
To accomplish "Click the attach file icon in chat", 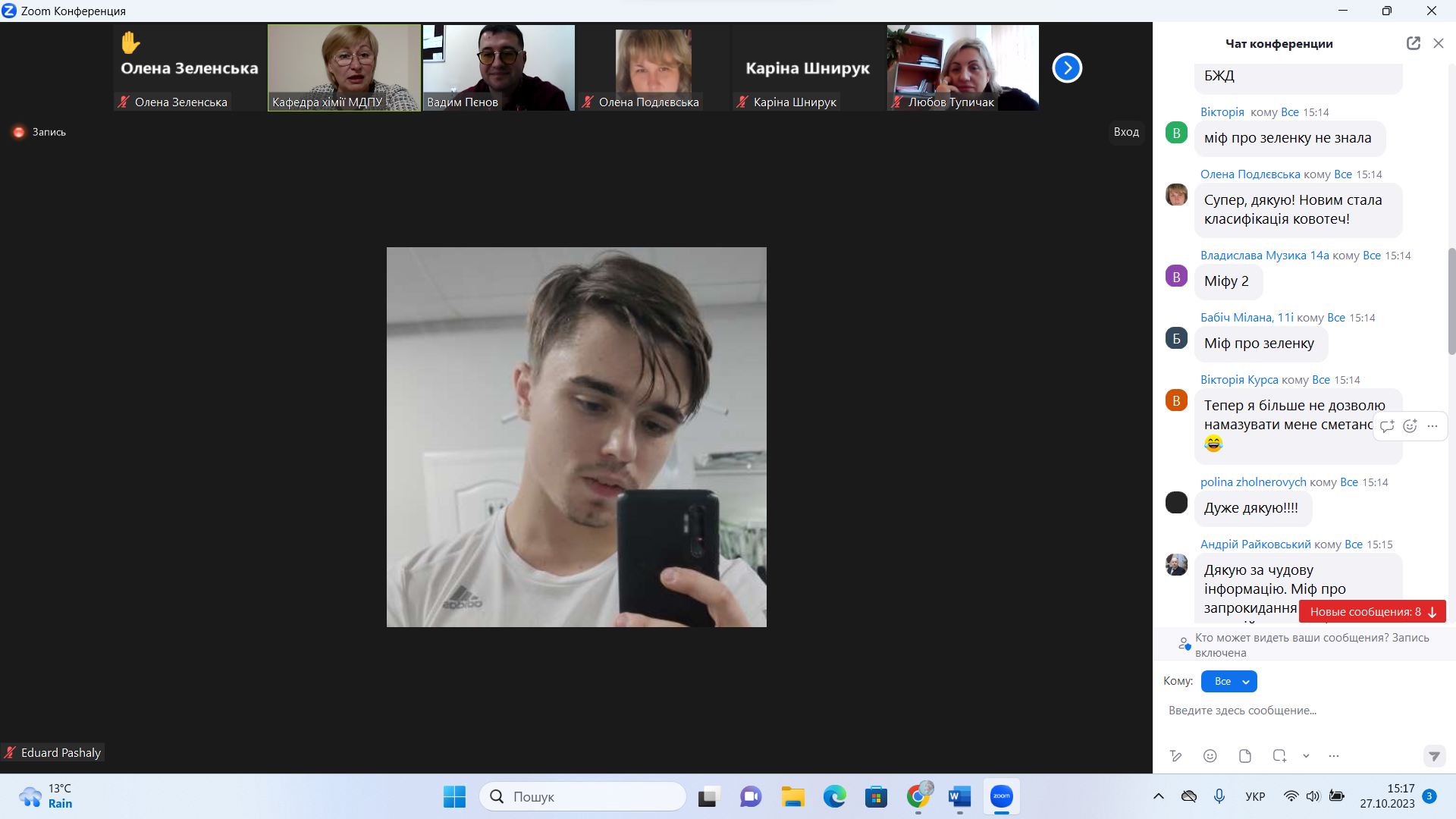I will [x=1245, y=755].
